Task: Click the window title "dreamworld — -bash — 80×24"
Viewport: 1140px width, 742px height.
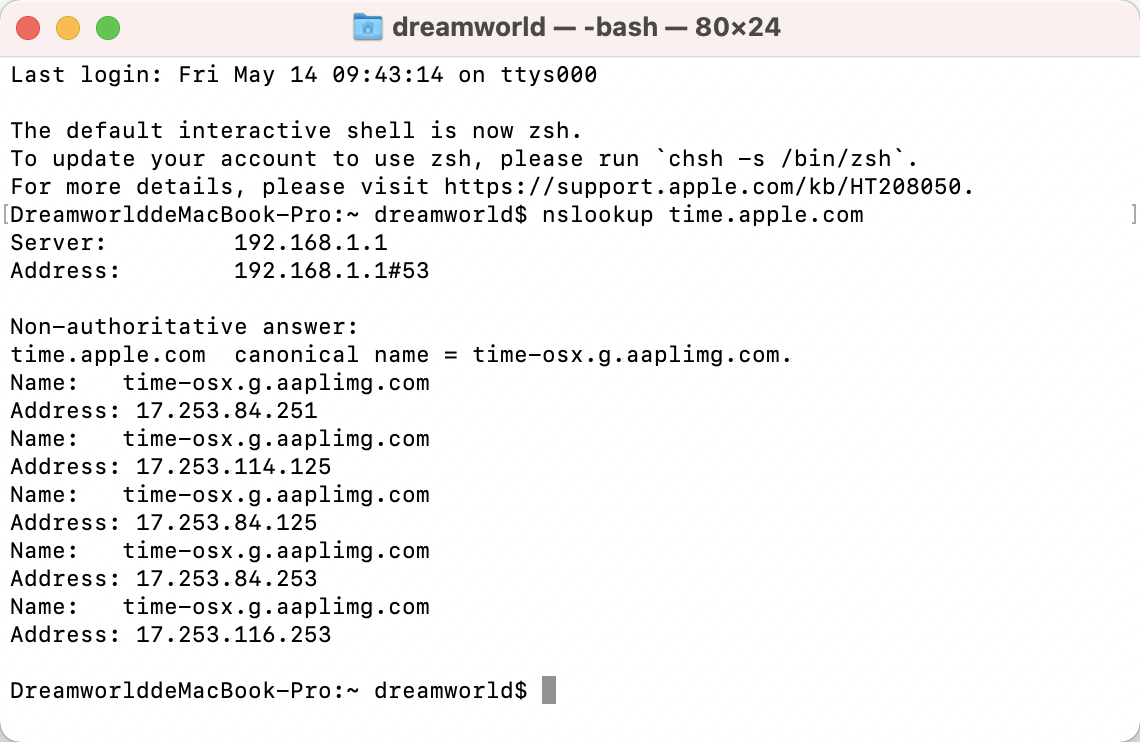Action: [x=586, y=27]
